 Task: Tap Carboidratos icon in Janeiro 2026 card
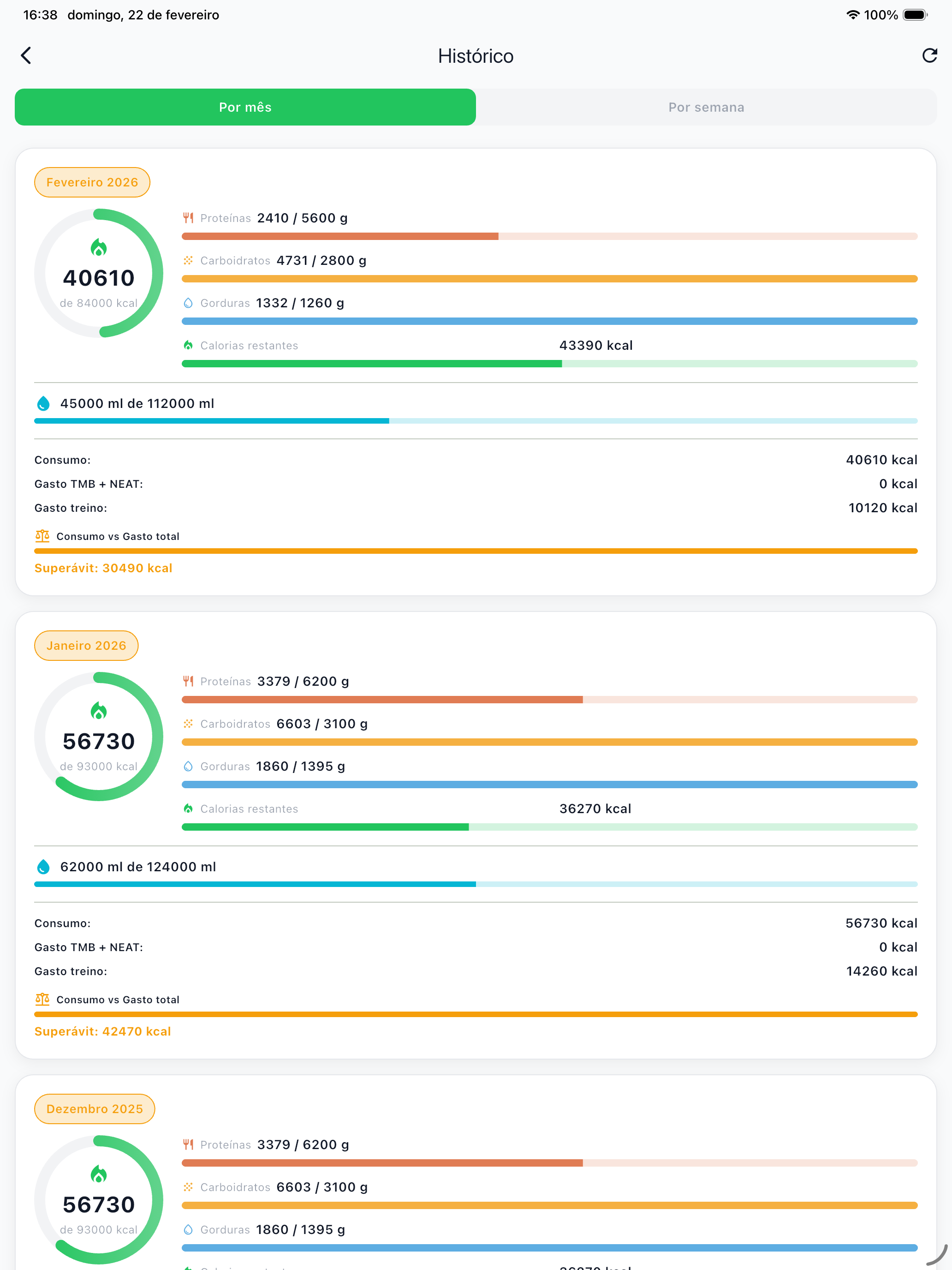[188, 724]
